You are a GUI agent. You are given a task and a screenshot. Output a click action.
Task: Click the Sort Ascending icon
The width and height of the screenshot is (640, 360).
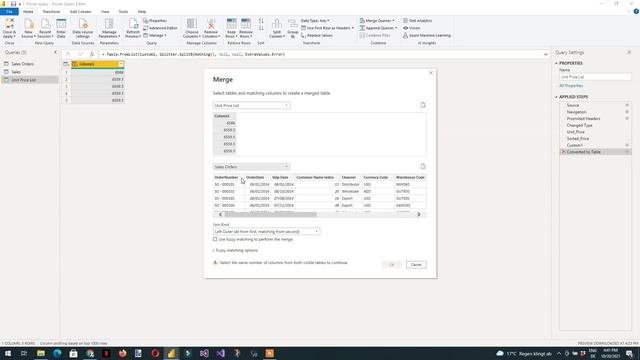click(x=261, y=20)
